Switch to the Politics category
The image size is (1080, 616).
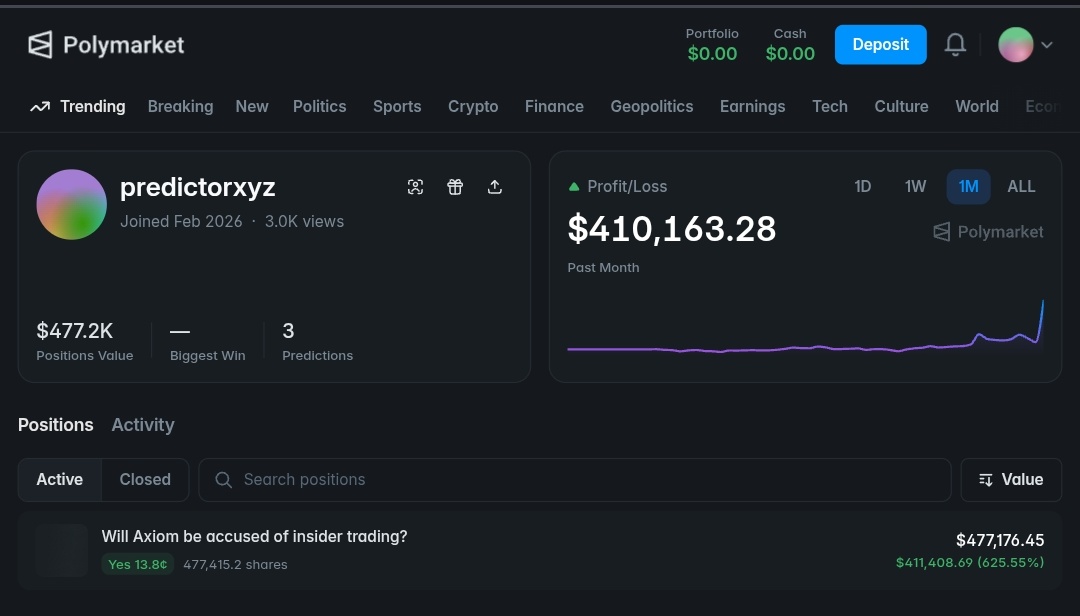pyautogui.click(x=320, y=106)
